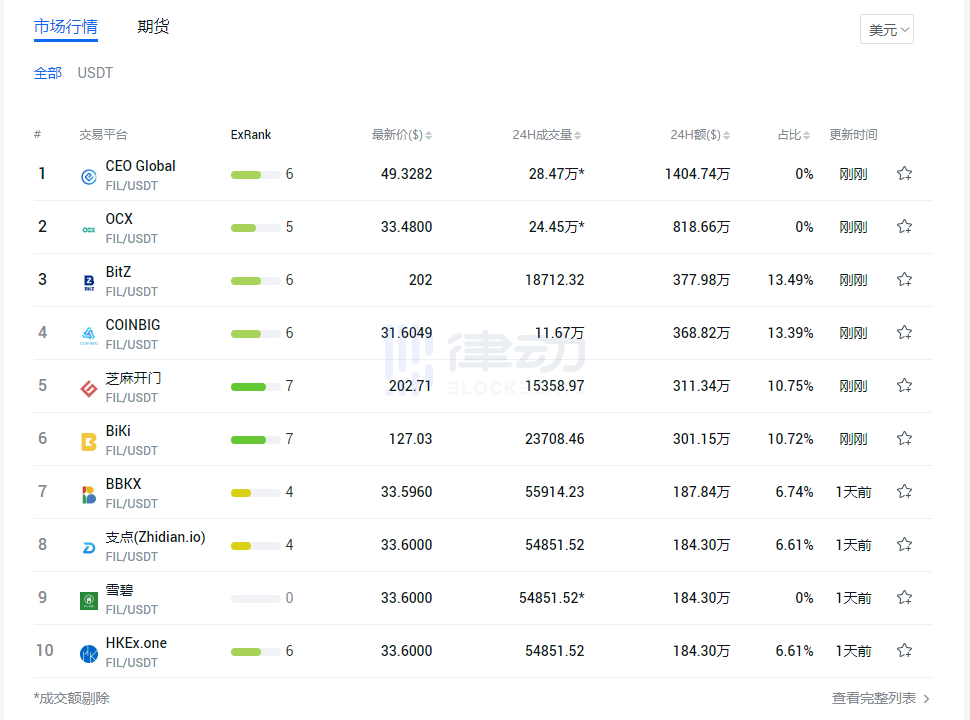Open the HKEx.one exchange link
The width and height of the screenshot is (970, 720).
pyautogui.click(x=136, y=643)
